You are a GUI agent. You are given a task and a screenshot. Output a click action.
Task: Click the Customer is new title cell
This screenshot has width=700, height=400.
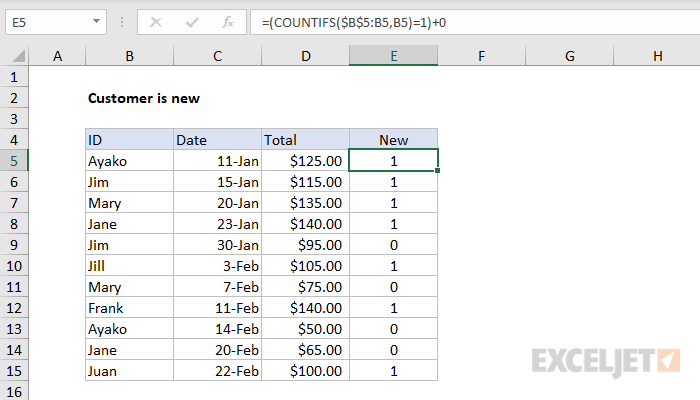pyautogui.click(x=143, y=98)
